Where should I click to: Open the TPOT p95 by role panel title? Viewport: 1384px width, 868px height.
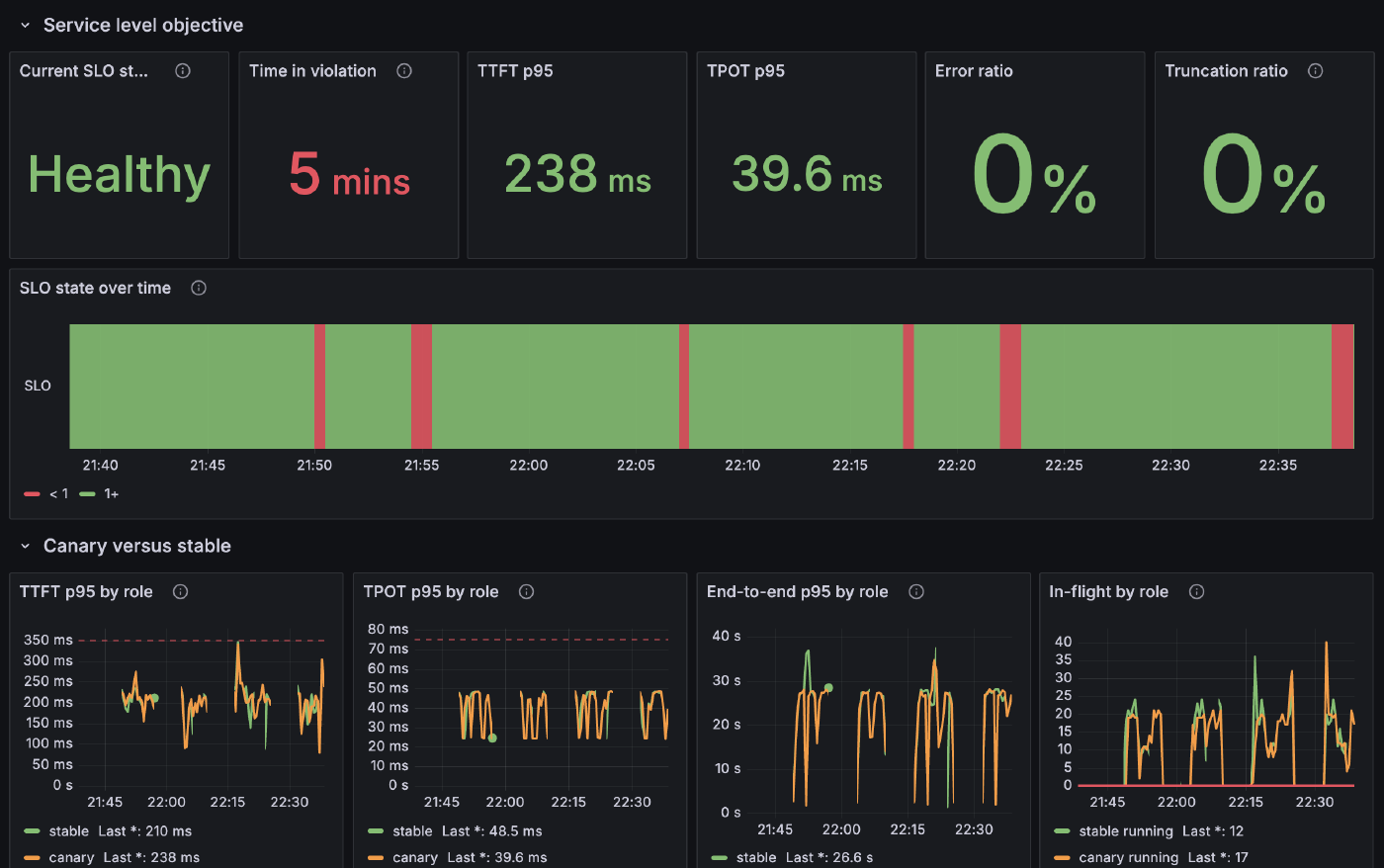pos(431,592)
